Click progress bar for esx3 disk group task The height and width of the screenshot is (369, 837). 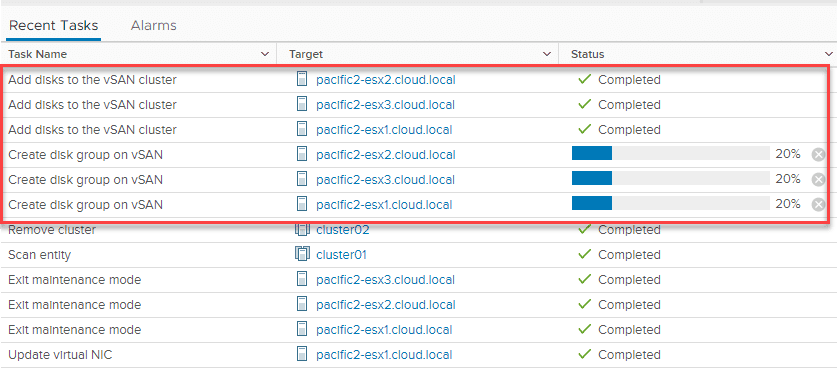point(670,178)
